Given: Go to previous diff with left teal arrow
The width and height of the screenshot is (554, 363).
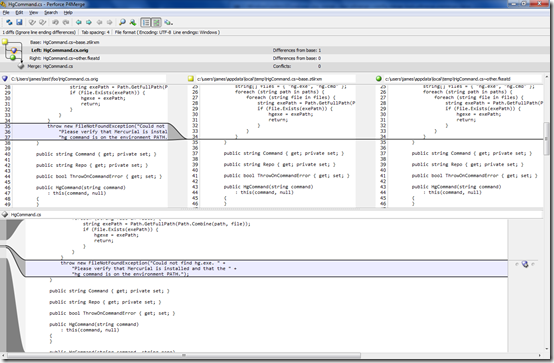Looking at the screenshot, I should (78, 22).
